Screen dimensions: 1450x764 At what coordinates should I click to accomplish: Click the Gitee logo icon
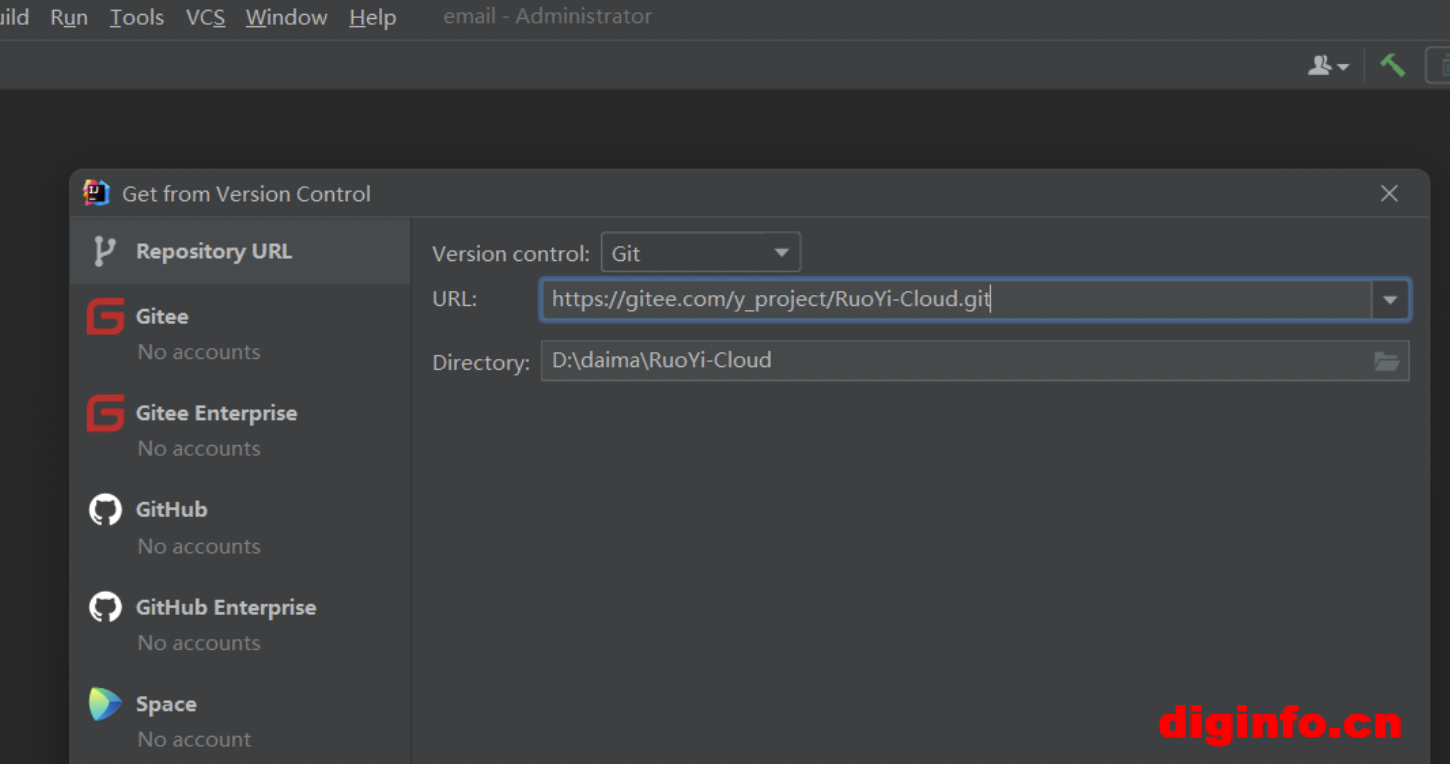(x=105, y=316)
